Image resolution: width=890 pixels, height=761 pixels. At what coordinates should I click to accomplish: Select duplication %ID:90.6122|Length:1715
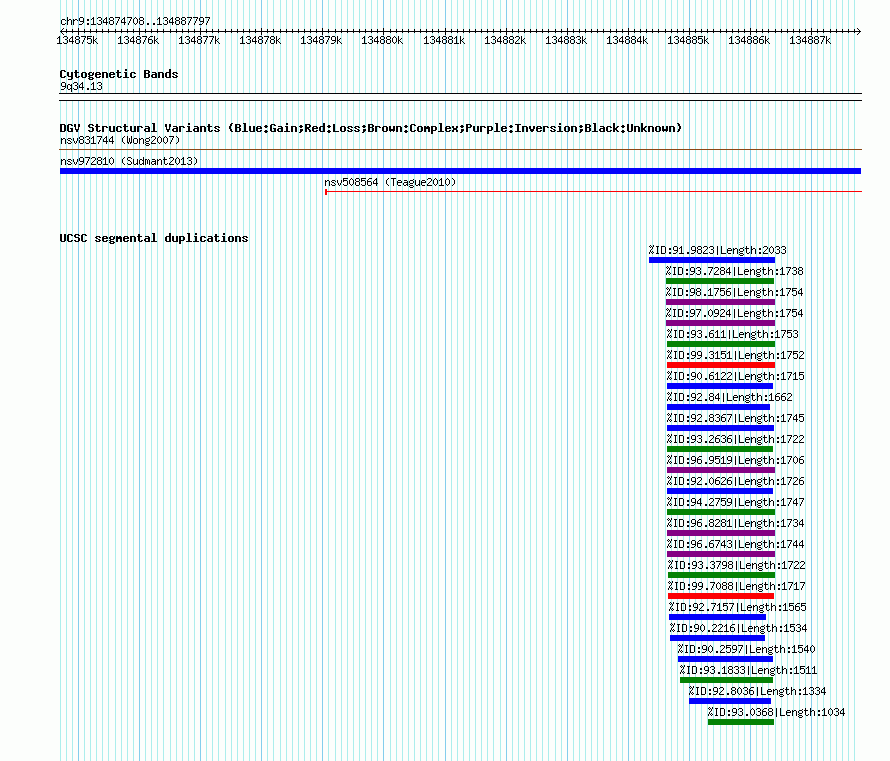coord(736,376)
